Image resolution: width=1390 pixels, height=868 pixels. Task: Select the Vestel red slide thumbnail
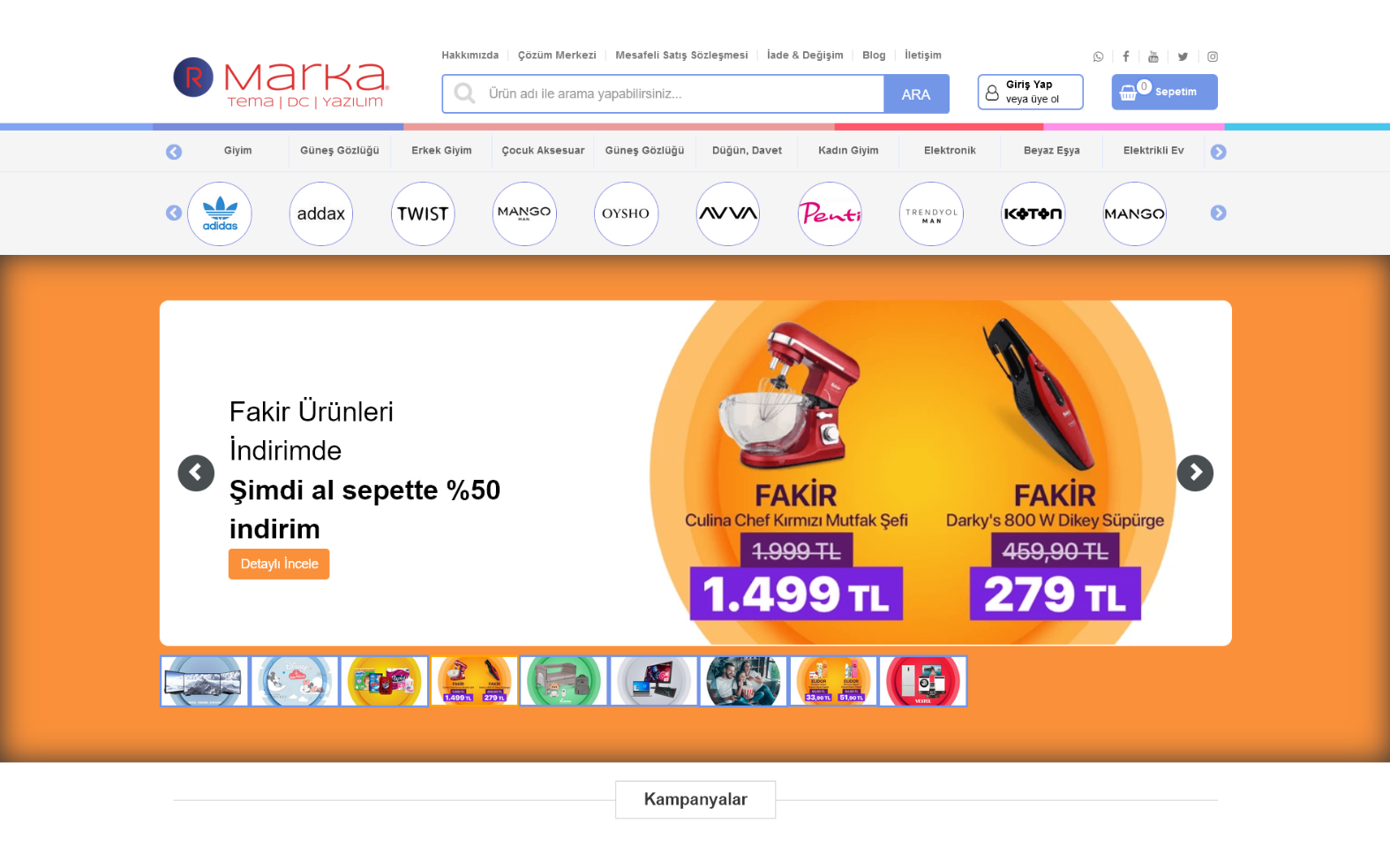click(x=923, y=681)
